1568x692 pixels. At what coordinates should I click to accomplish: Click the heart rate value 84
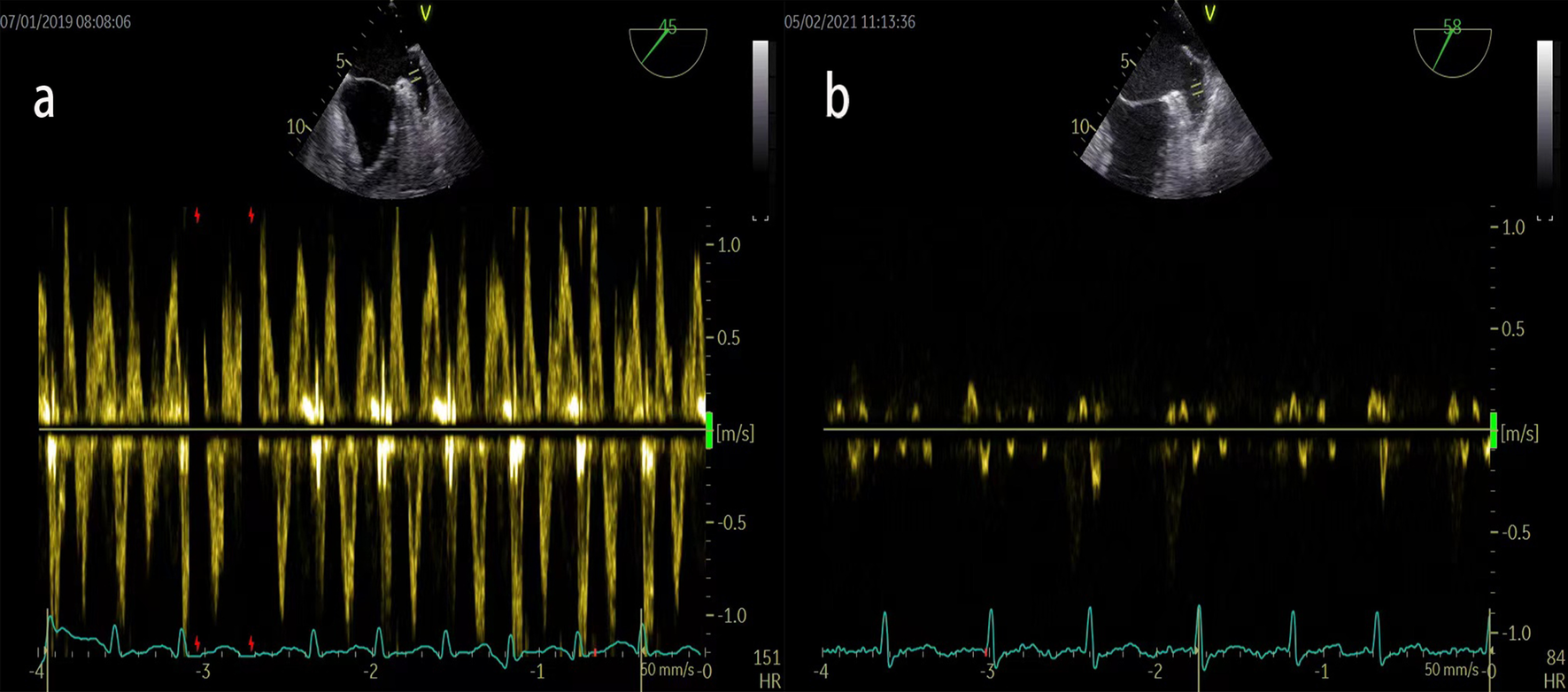click(1556, 658)
